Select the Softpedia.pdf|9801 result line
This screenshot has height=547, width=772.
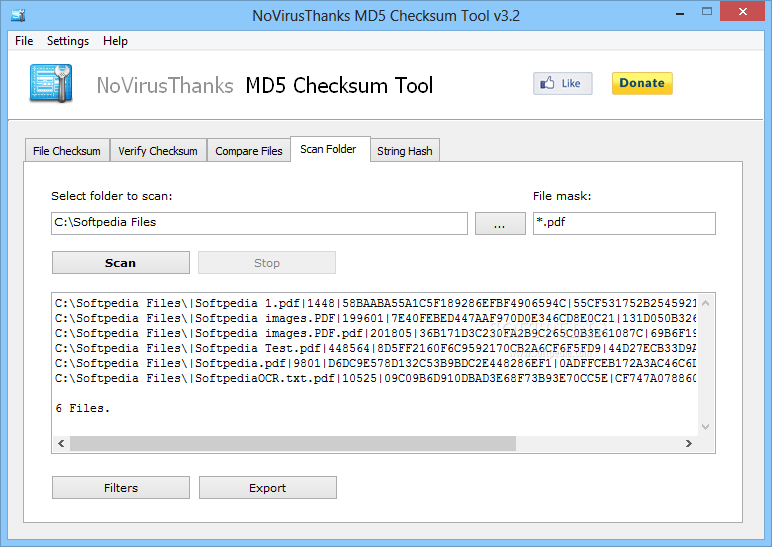coord(375,363)
